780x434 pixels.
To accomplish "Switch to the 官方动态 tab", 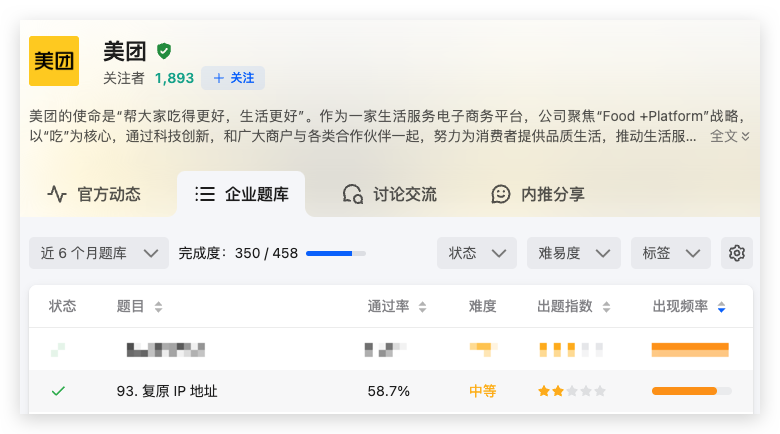I will point(94,194).
